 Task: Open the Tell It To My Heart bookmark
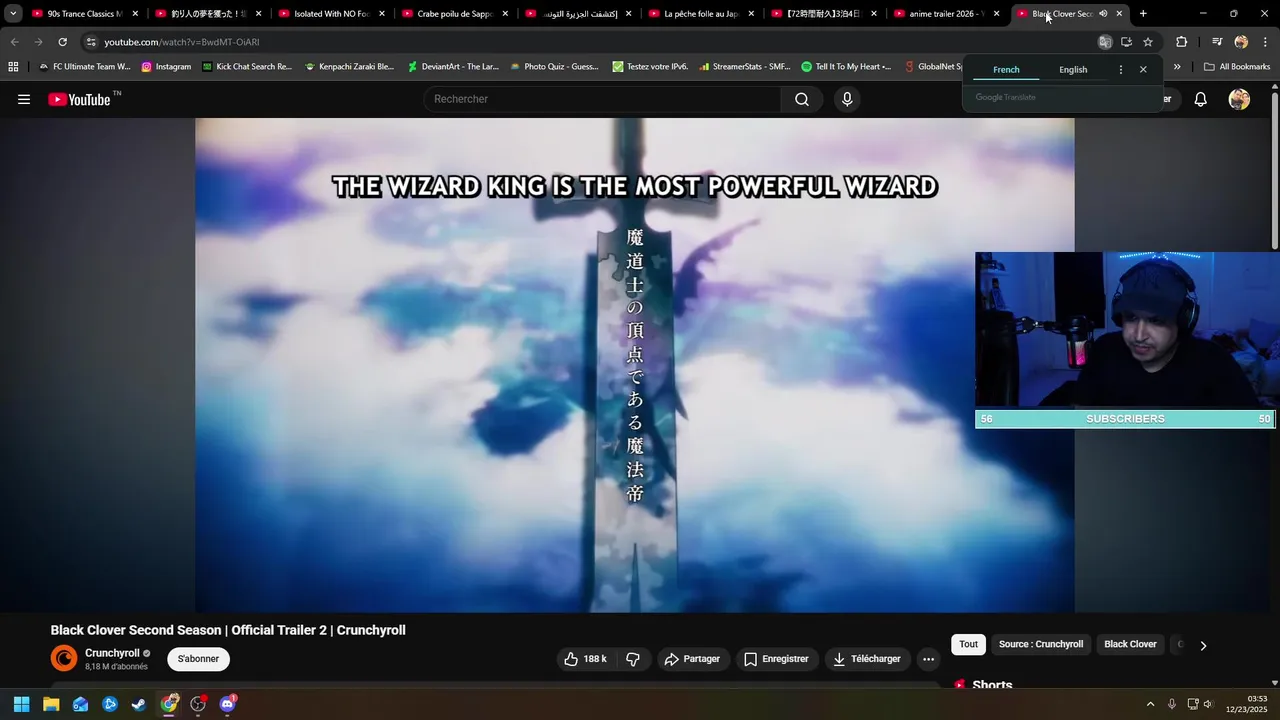coord(846,67)
